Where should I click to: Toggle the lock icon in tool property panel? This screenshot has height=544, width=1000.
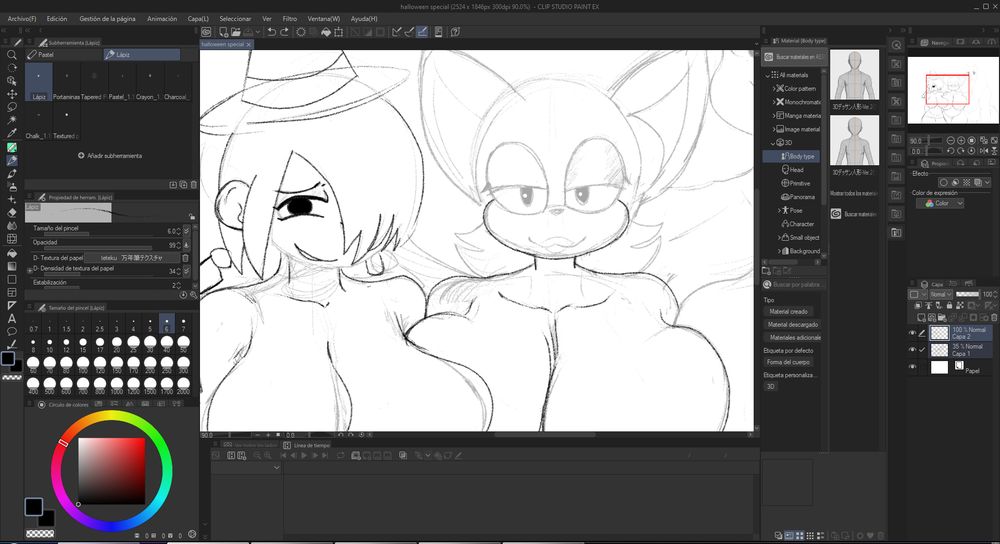191,217
